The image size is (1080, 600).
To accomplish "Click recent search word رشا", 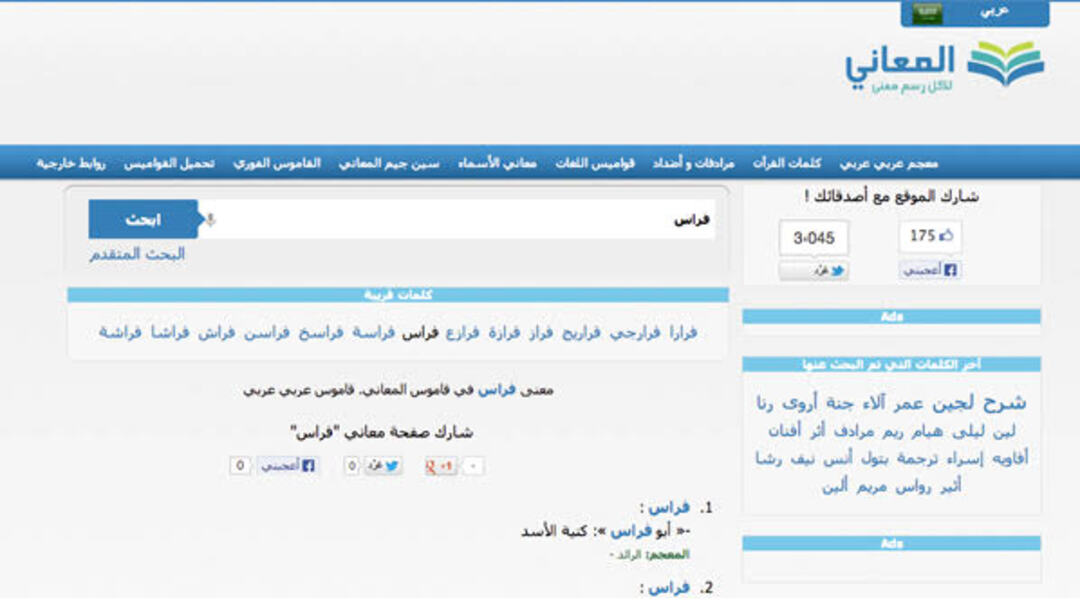I will [768, 459].
